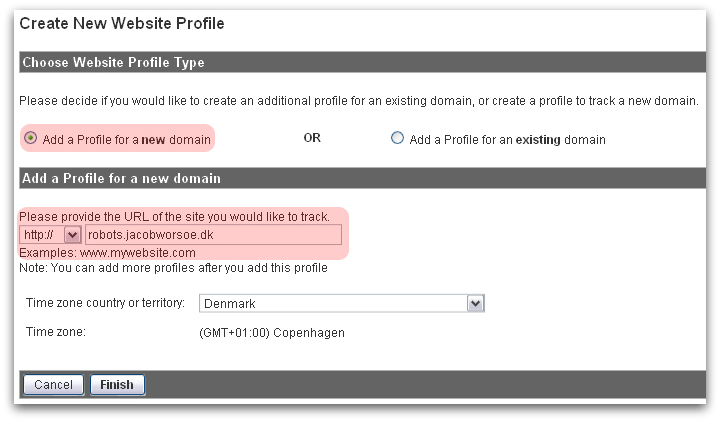Click the "Examples: www.mywebsite.com" hint text
The image size is (720, 422).
pyautogui.click(x=107, y=253)
